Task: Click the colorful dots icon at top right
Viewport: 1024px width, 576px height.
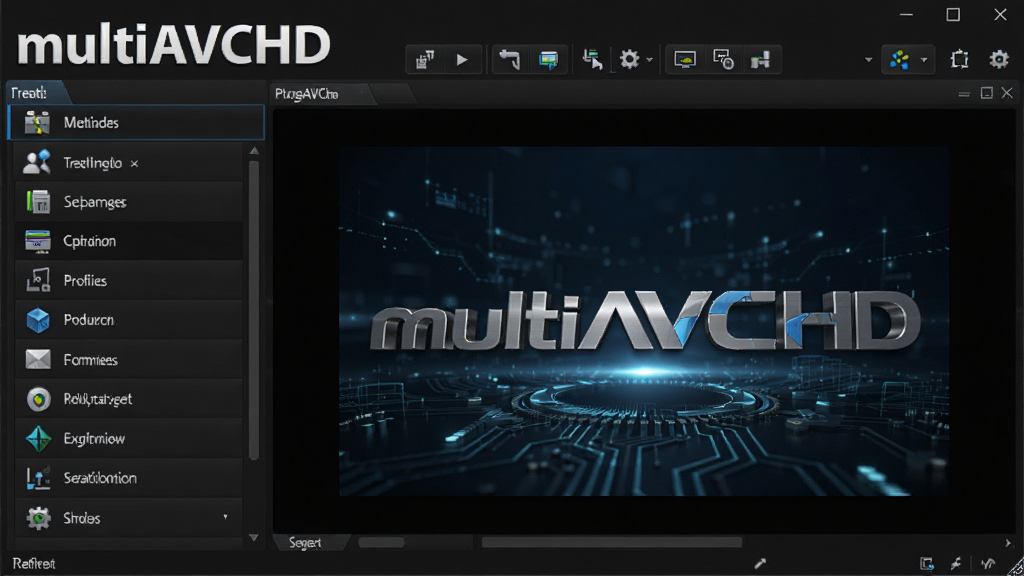Action: click(x=899, y=60)
